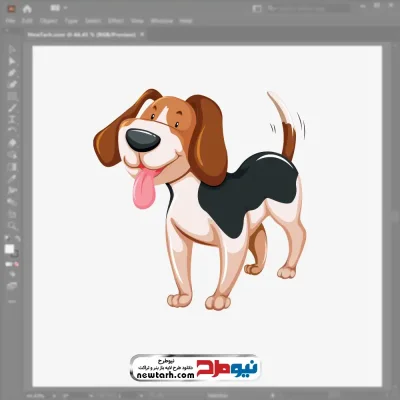
Task: Select the Eraser tool
Action: click(x=12, y=143)
